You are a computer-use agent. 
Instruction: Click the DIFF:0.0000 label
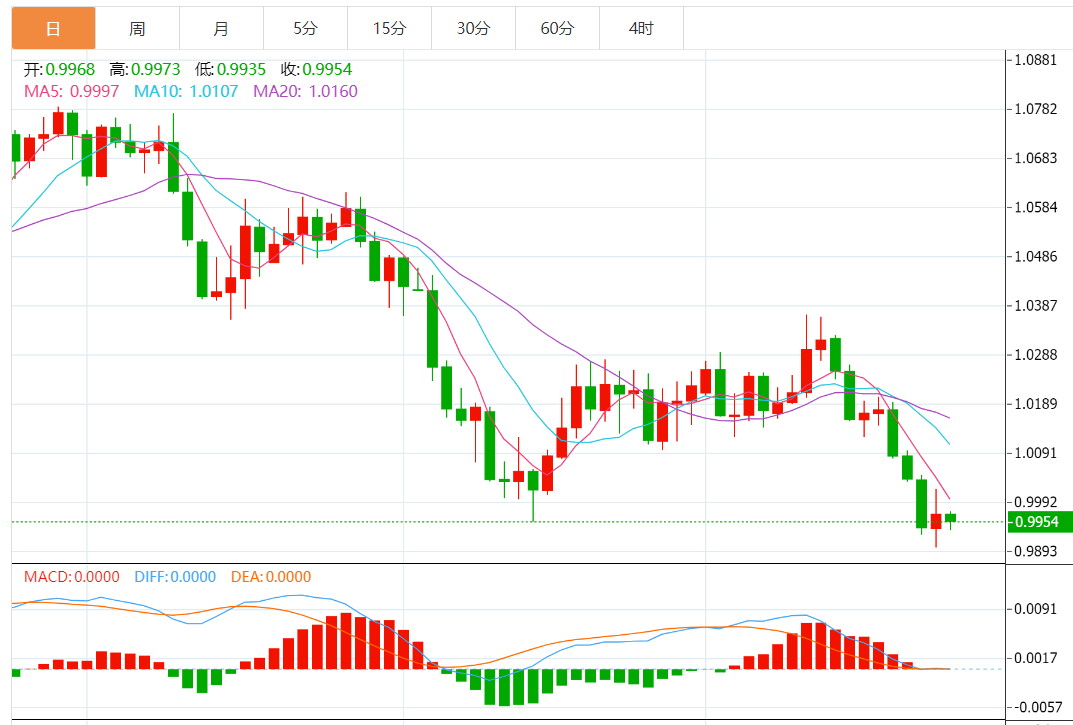coord(175,577)
